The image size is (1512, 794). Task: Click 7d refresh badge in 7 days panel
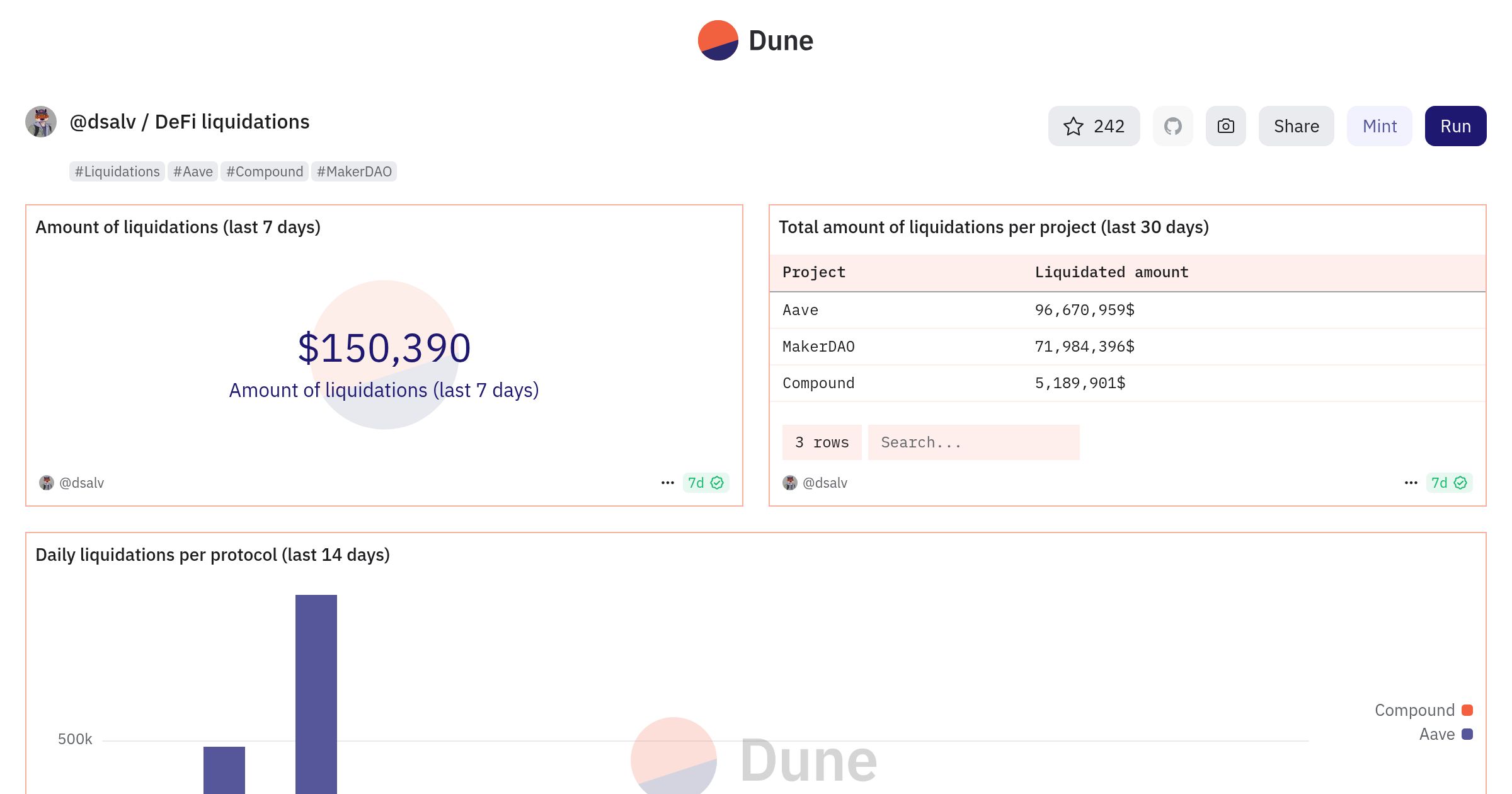pyautogui.click(x=706, y=483)
